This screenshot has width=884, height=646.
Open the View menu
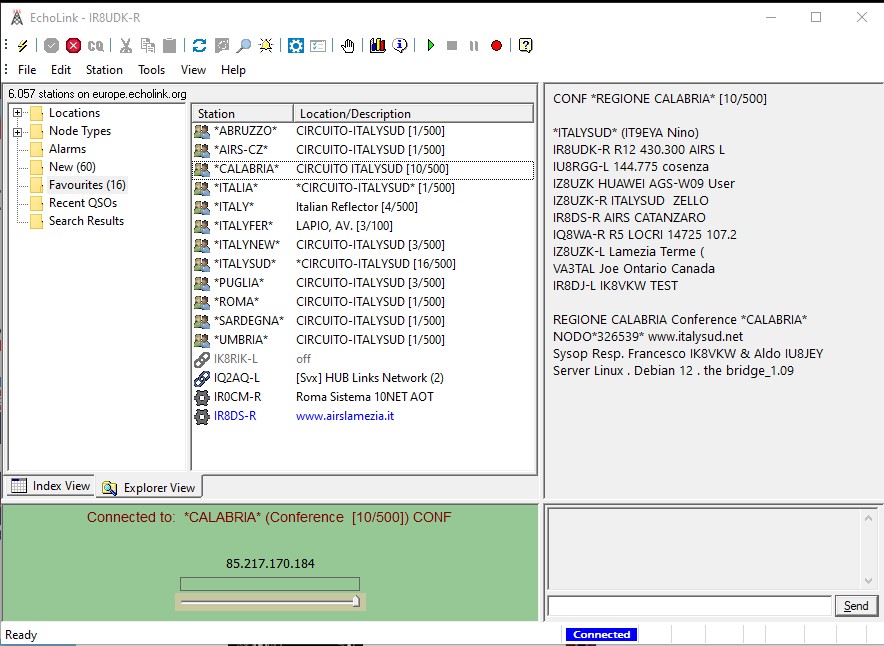click(193, 70)
